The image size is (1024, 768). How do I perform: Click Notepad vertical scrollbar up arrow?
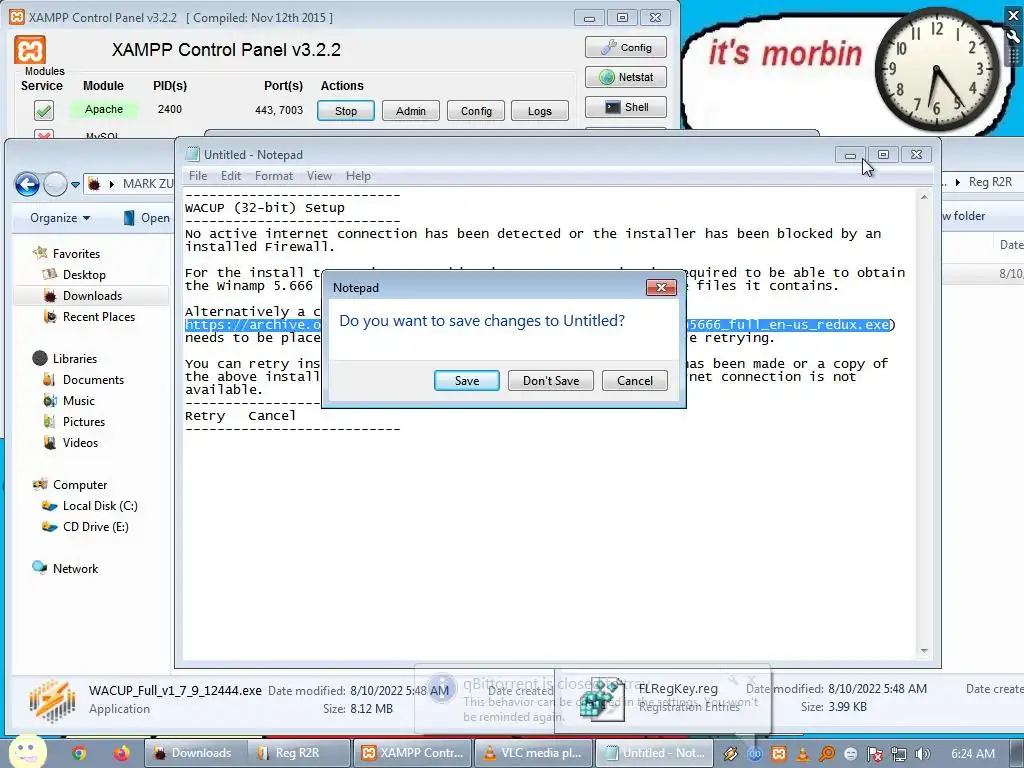(x=923, y=197)
